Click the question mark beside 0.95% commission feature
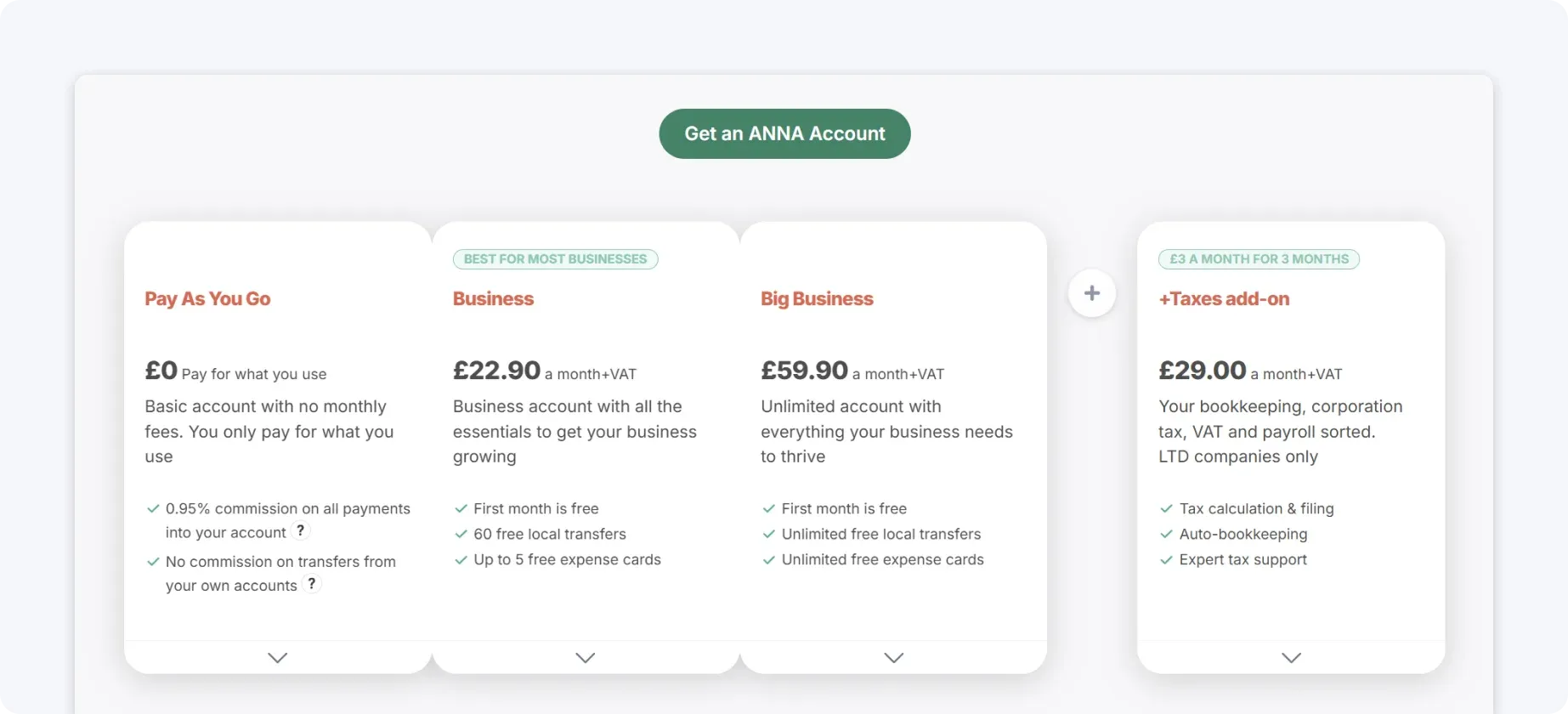1568x714 pixels. [300, 530]
